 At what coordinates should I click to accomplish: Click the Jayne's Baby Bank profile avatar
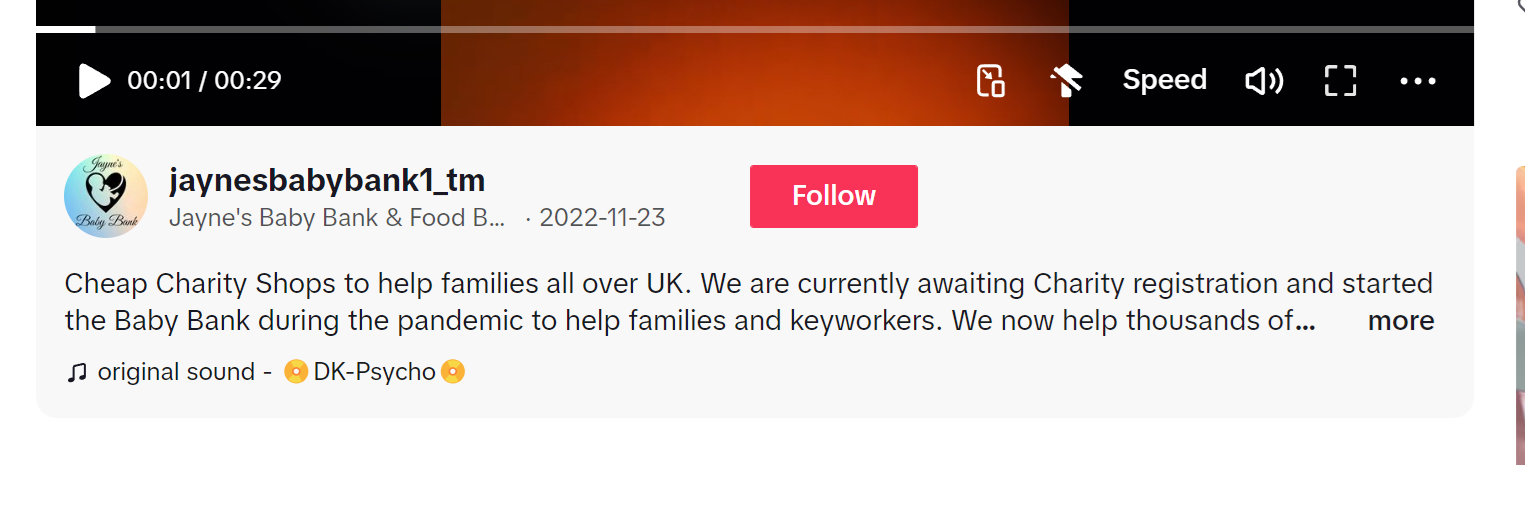click(106, 196)
